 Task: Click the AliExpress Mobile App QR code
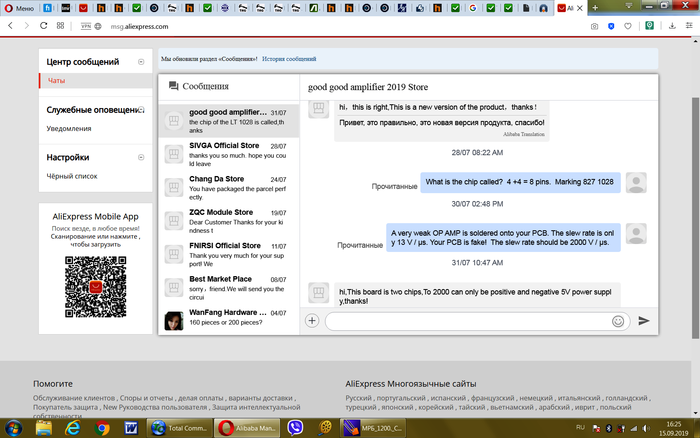[x=96, y=287]
